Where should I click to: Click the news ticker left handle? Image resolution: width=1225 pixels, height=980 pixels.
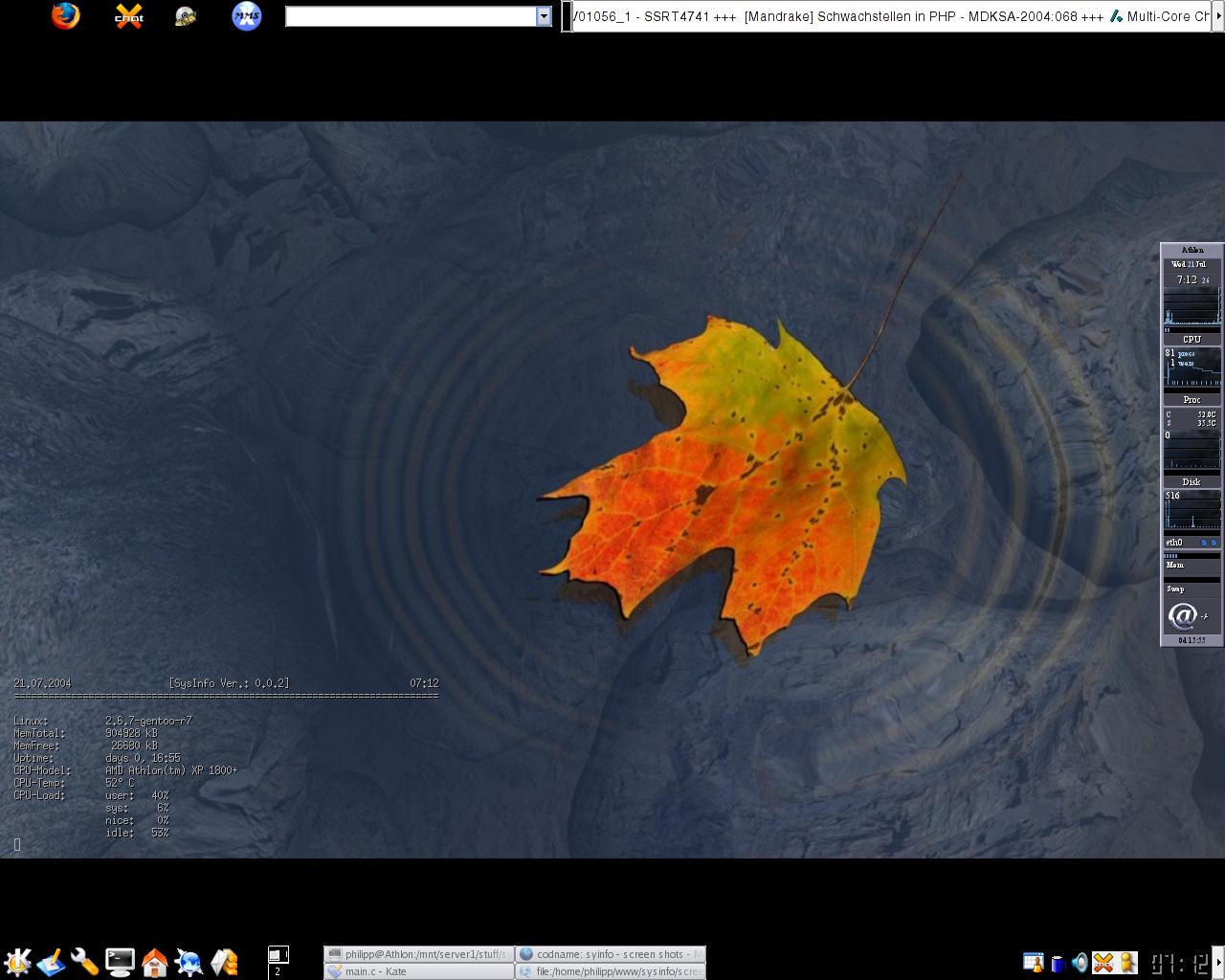point(567,16)
